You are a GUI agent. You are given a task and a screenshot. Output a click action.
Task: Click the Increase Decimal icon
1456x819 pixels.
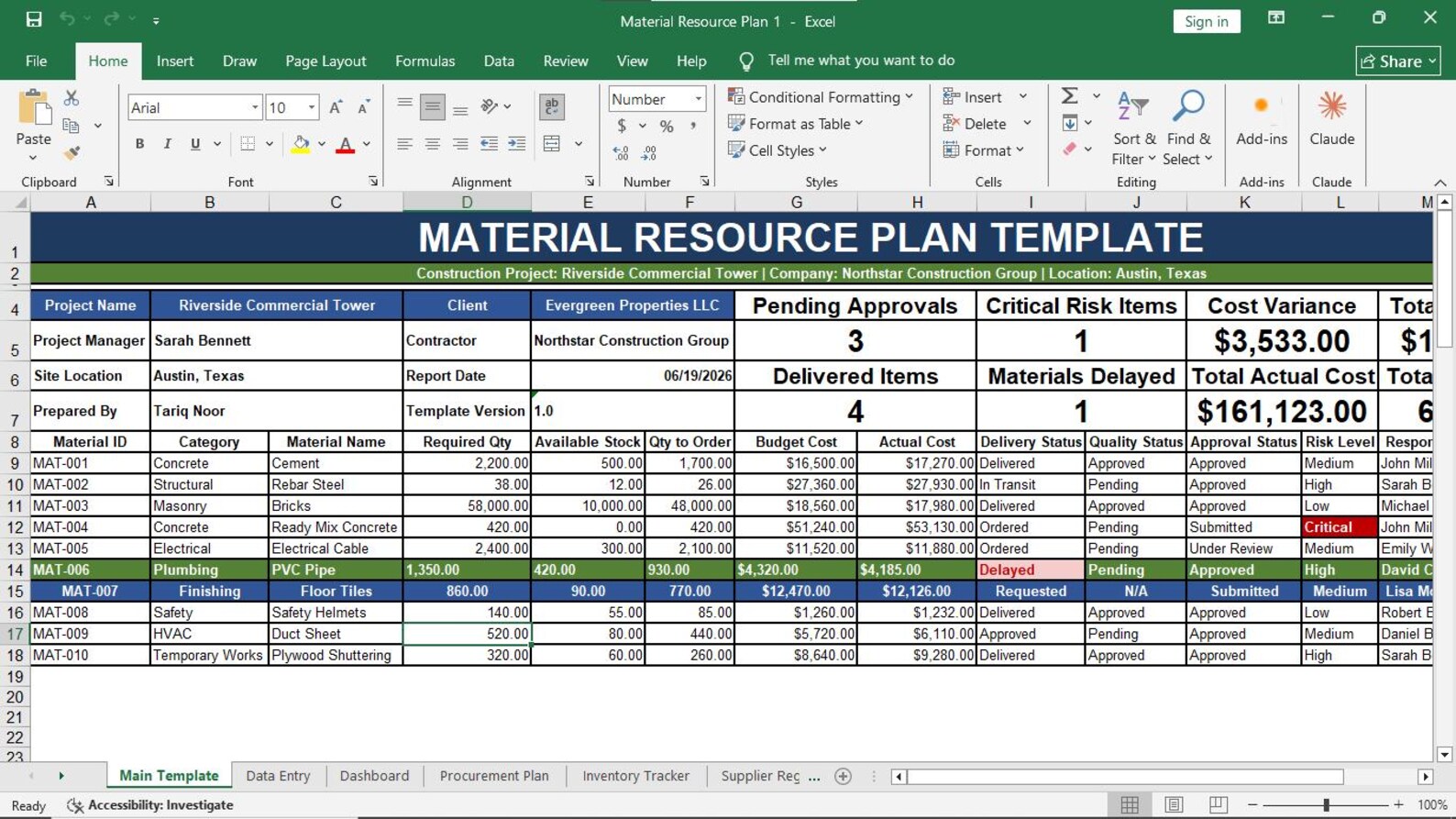pyautogui.click(x=621, y=153)
